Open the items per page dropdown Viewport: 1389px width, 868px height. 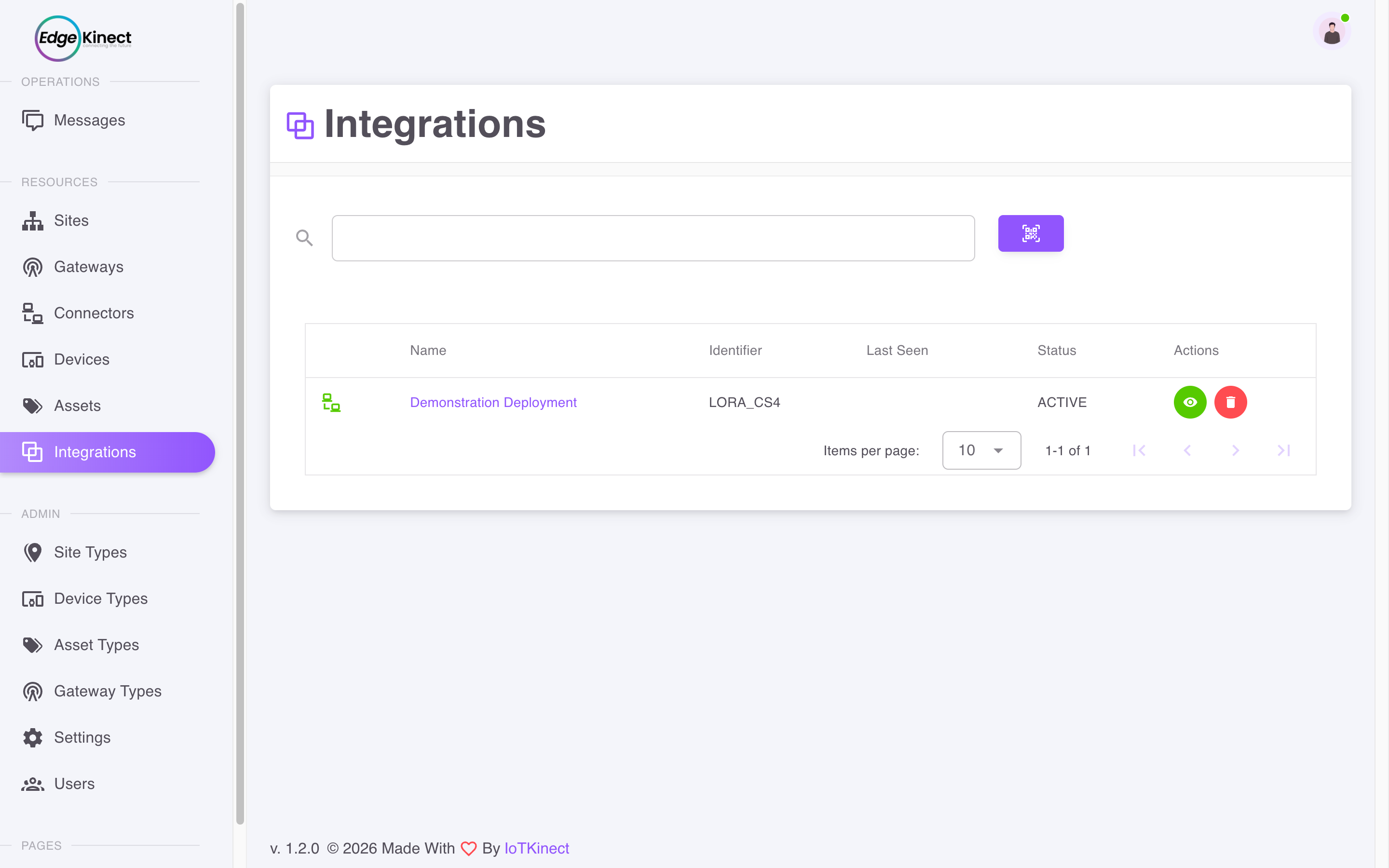coord(981,451)
